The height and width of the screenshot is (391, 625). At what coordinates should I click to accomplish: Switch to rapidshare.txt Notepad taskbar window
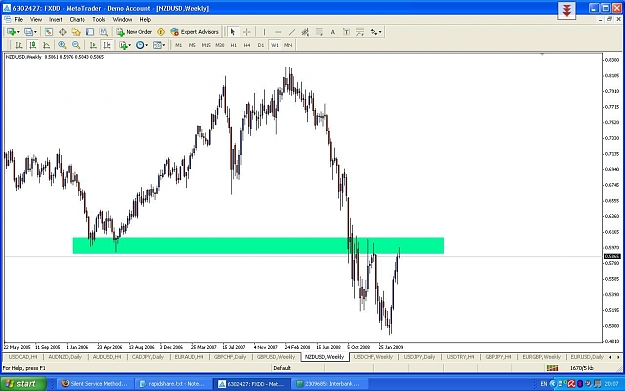[172, 384]
